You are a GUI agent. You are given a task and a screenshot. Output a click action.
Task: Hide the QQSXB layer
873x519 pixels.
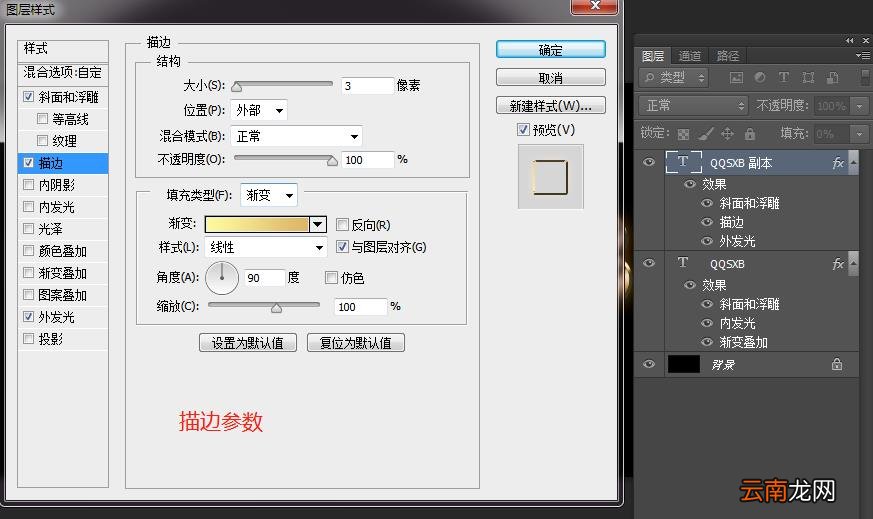coord(649,263)
